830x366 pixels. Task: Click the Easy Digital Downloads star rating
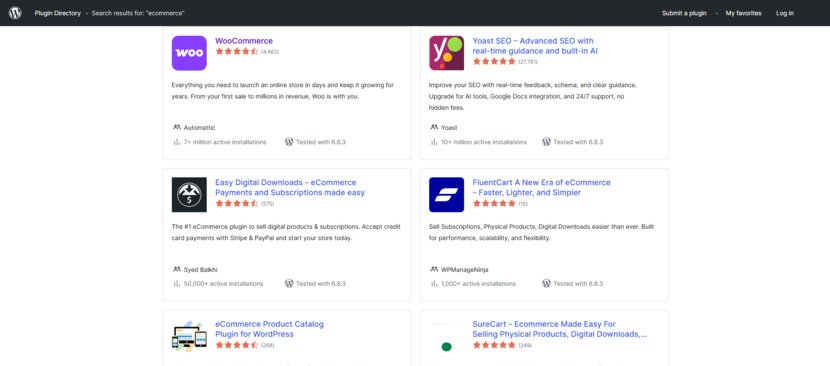(x=237, y=203)
